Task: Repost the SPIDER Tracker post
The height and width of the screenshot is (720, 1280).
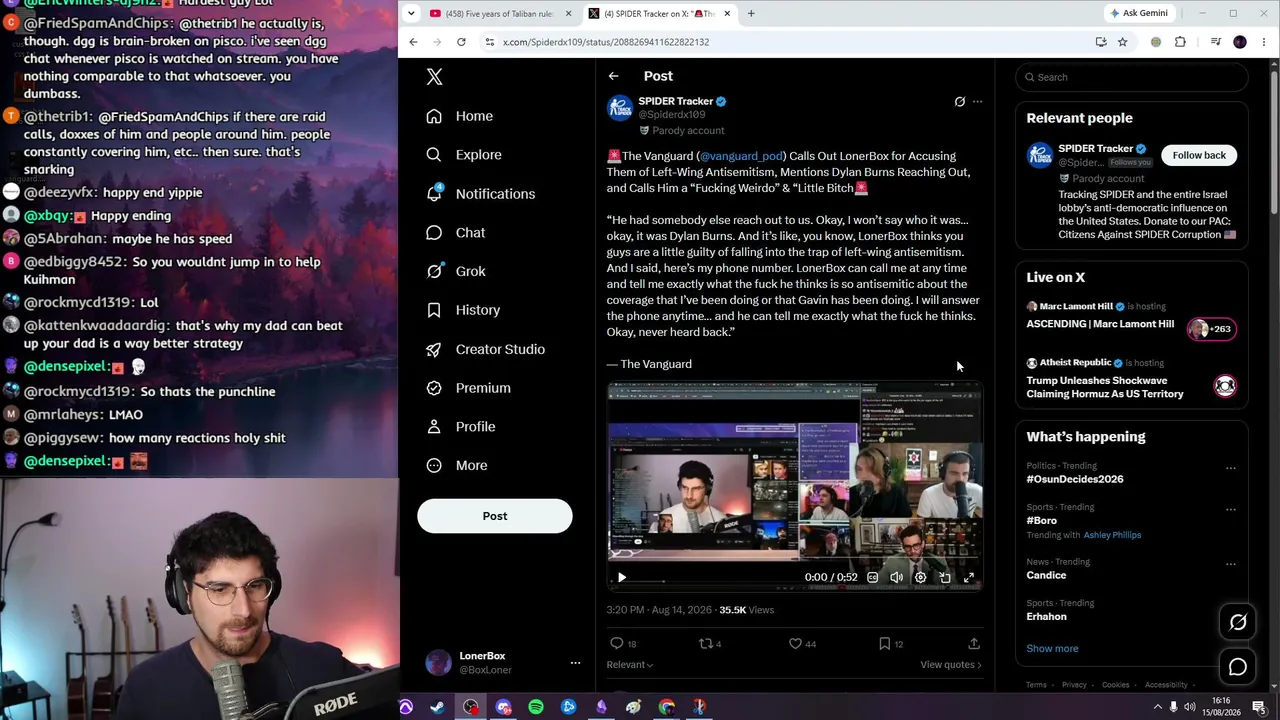Action: [x=709, y=644]
